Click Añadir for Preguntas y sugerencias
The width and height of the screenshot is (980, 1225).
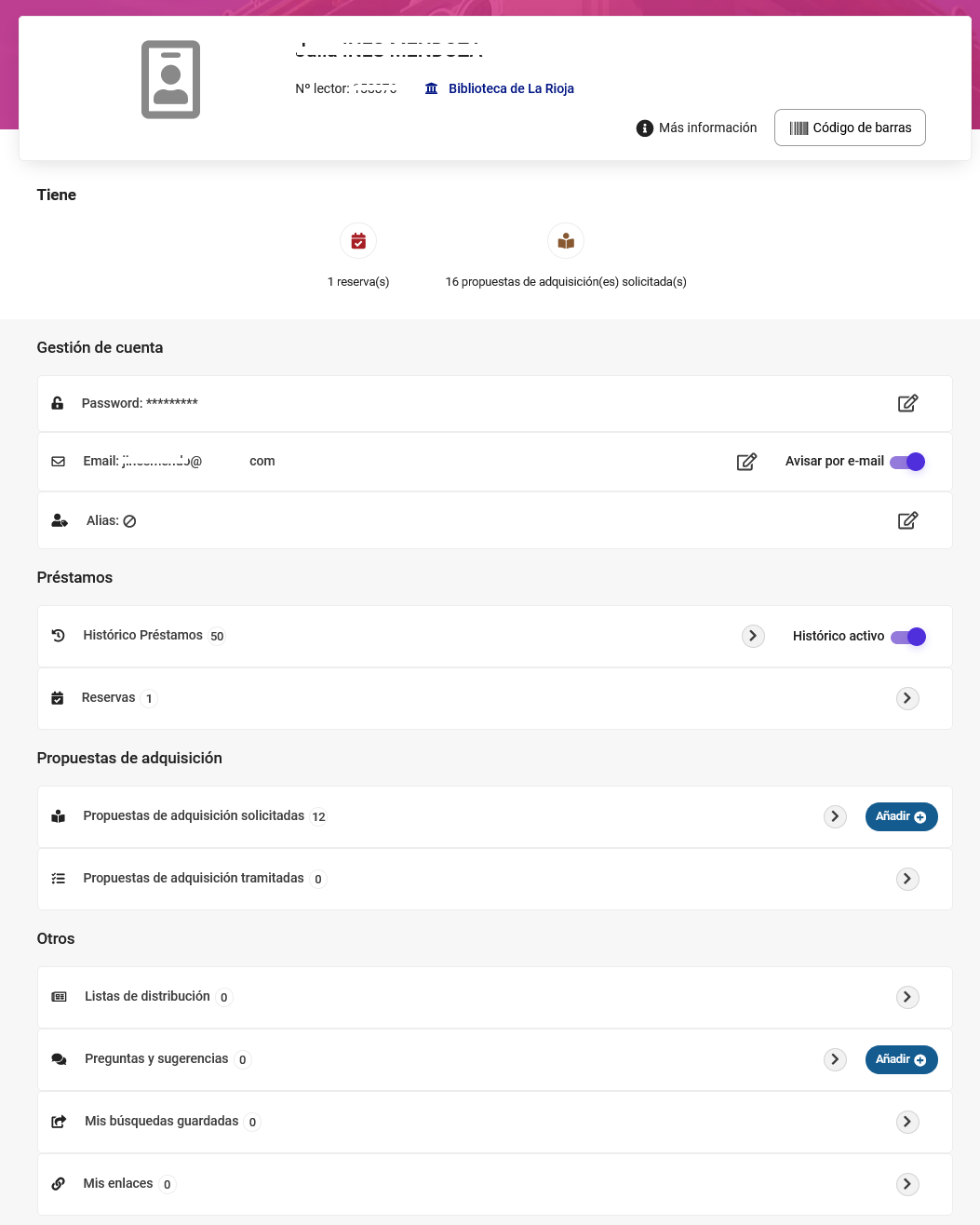click(x=901, y=1059)
